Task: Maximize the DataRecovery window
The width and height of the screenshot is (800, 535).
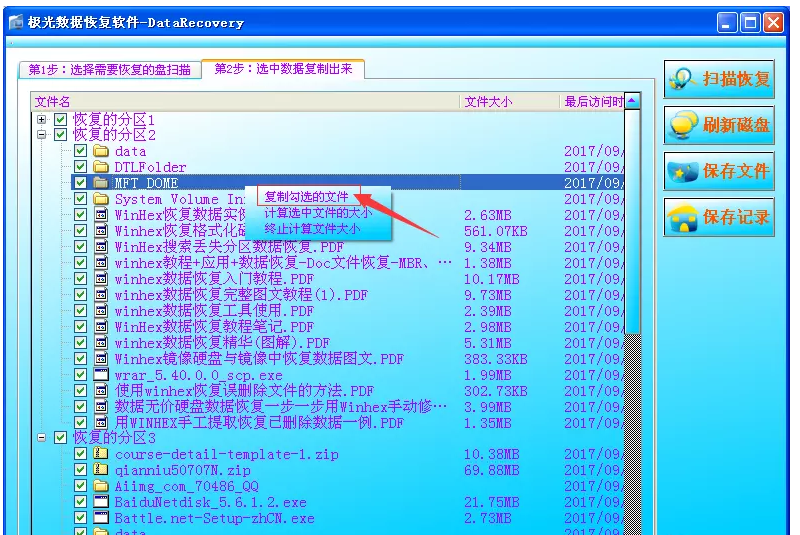Action: (750, 22)
